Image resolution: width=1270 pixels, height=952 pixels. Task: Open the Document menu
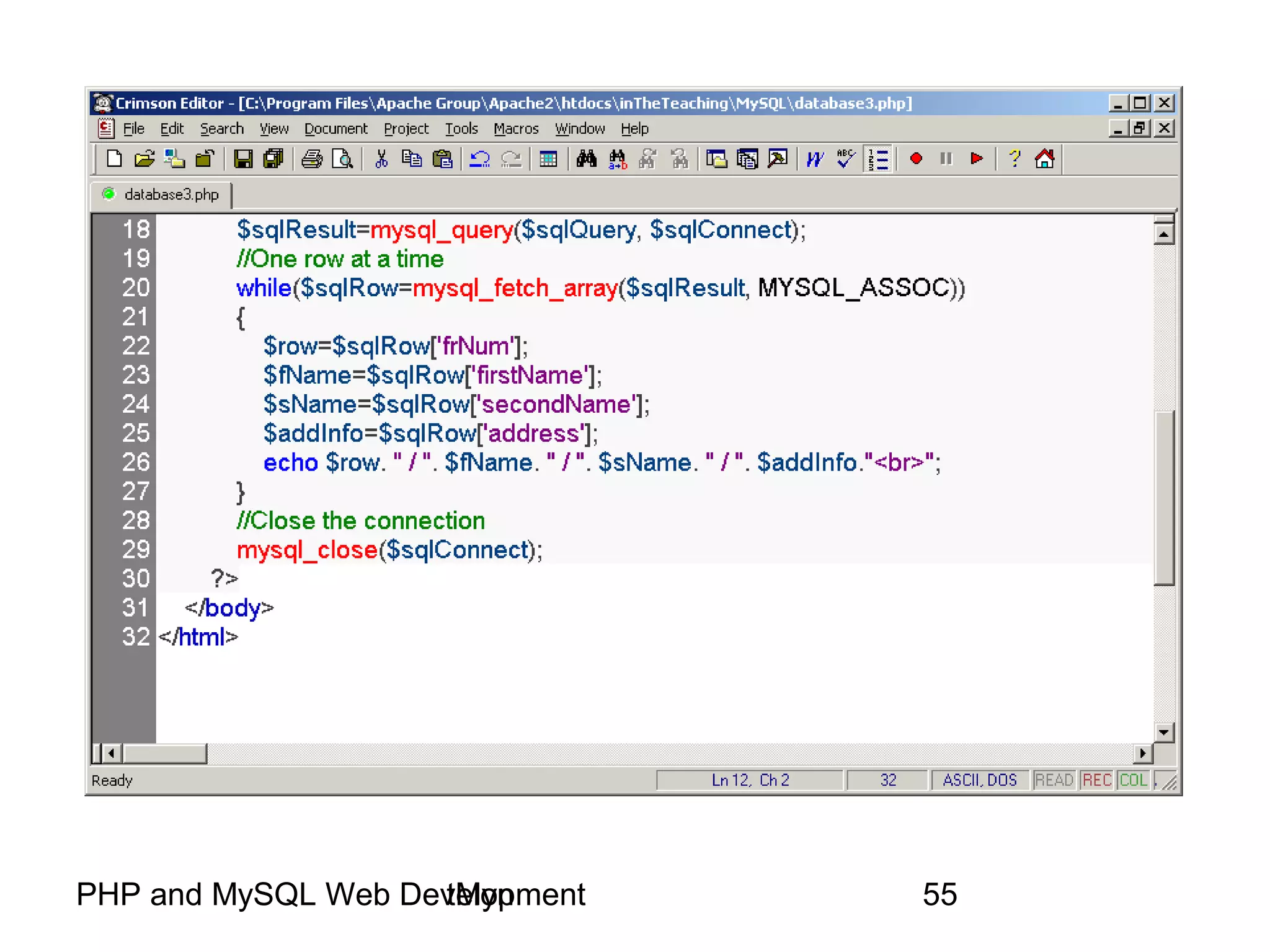(x=335, y=129)
